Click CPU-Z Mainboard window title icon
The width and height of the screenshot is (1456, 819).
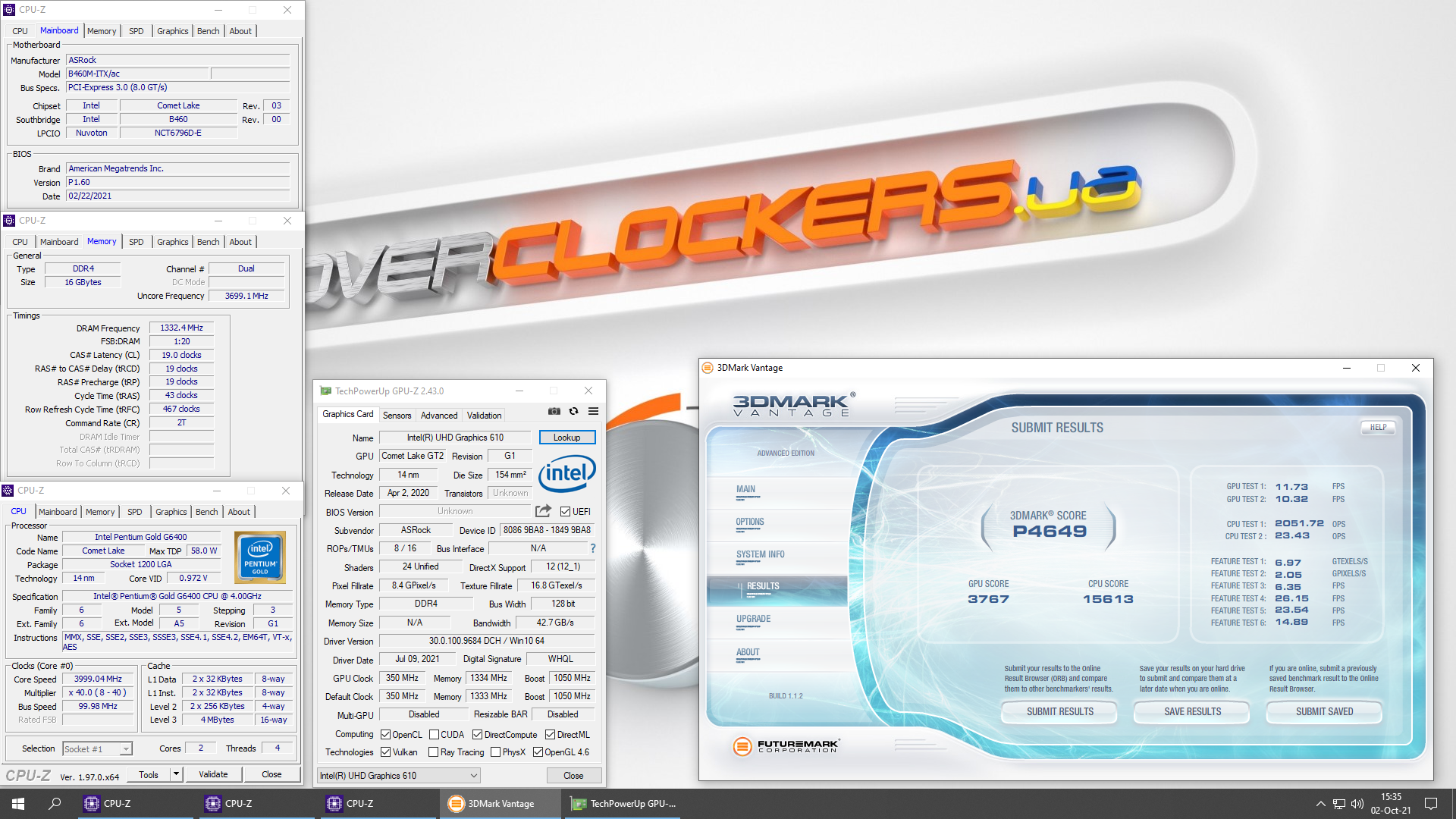tap(9, 10)
